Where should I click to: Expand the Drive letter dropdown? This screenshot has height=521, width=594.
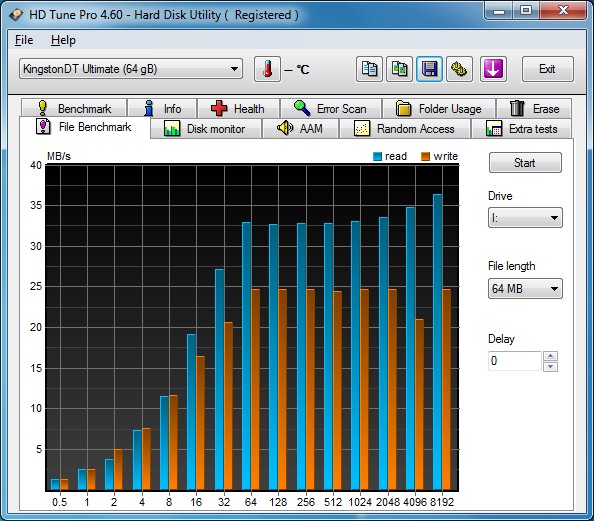(x=525, y=218)
